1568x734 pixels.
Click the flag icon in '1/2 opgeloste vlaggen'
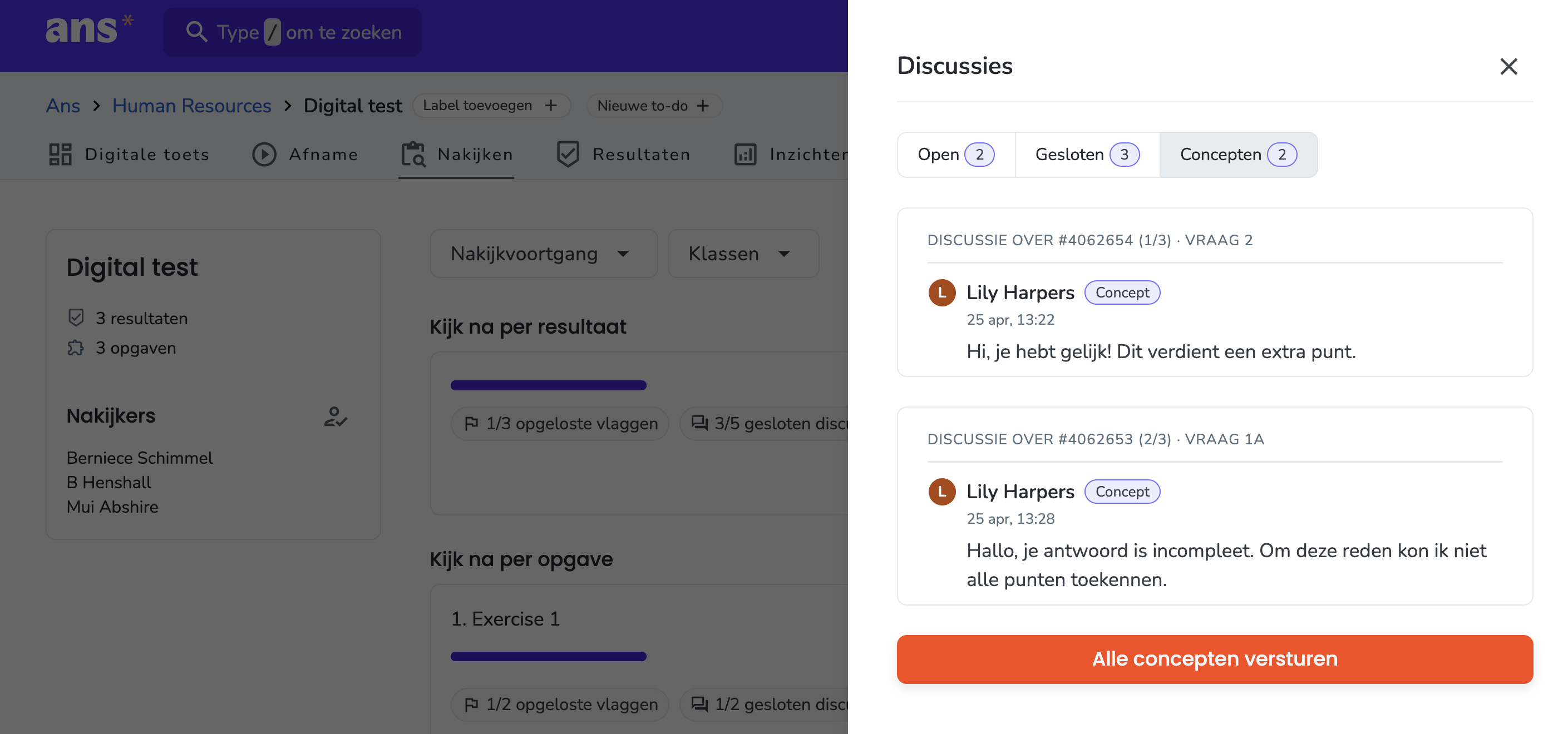[x=471, y=704]
